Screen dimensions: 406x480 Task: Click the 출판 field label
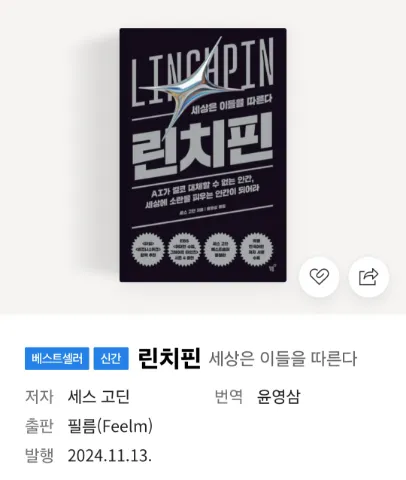coord(39,426)
